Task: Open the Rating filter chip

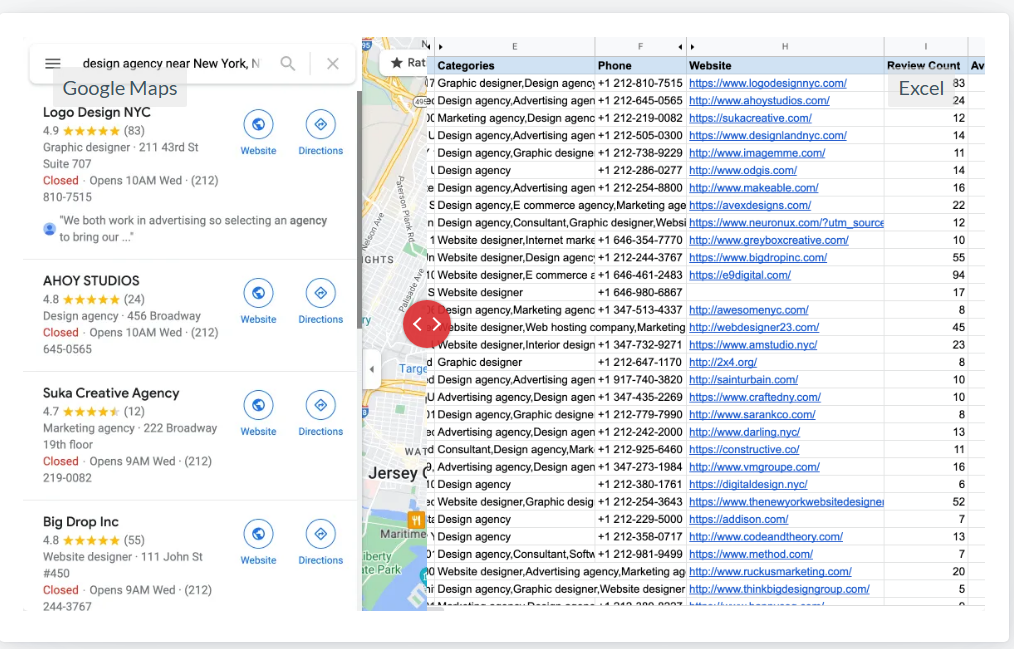Action: coord(406,62)
